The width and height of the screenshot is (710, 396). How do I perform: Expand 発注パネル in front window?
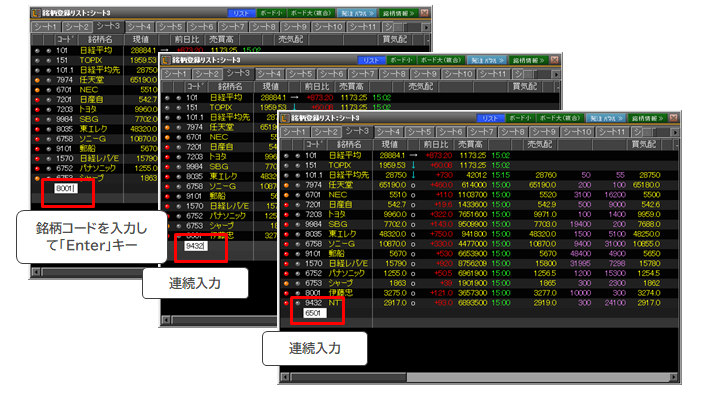click(605, 118)
